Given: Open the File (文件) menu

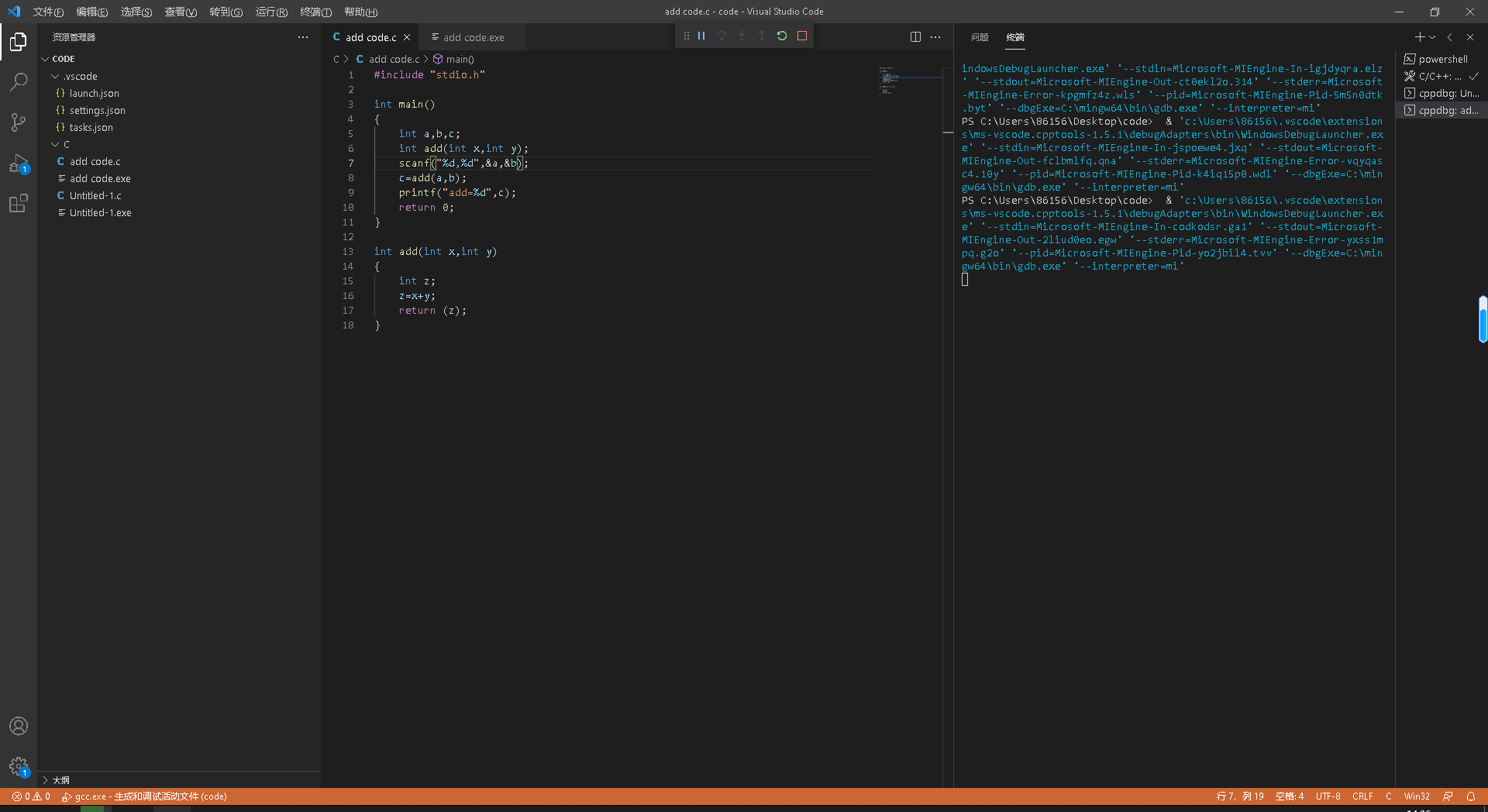Looking at the screenshot, I should click(x=48, y=12).
